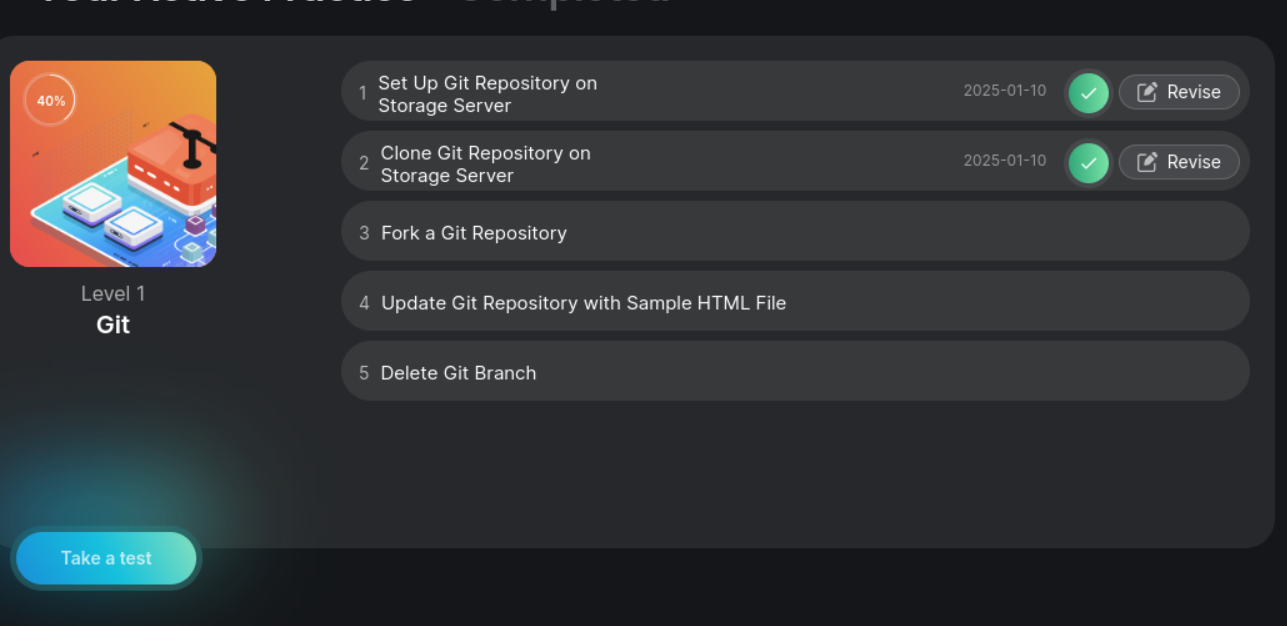The width and height of the screenshot is (1287, 626).
Task: Click pencil icon in second Revise button
Action: 1148,162
